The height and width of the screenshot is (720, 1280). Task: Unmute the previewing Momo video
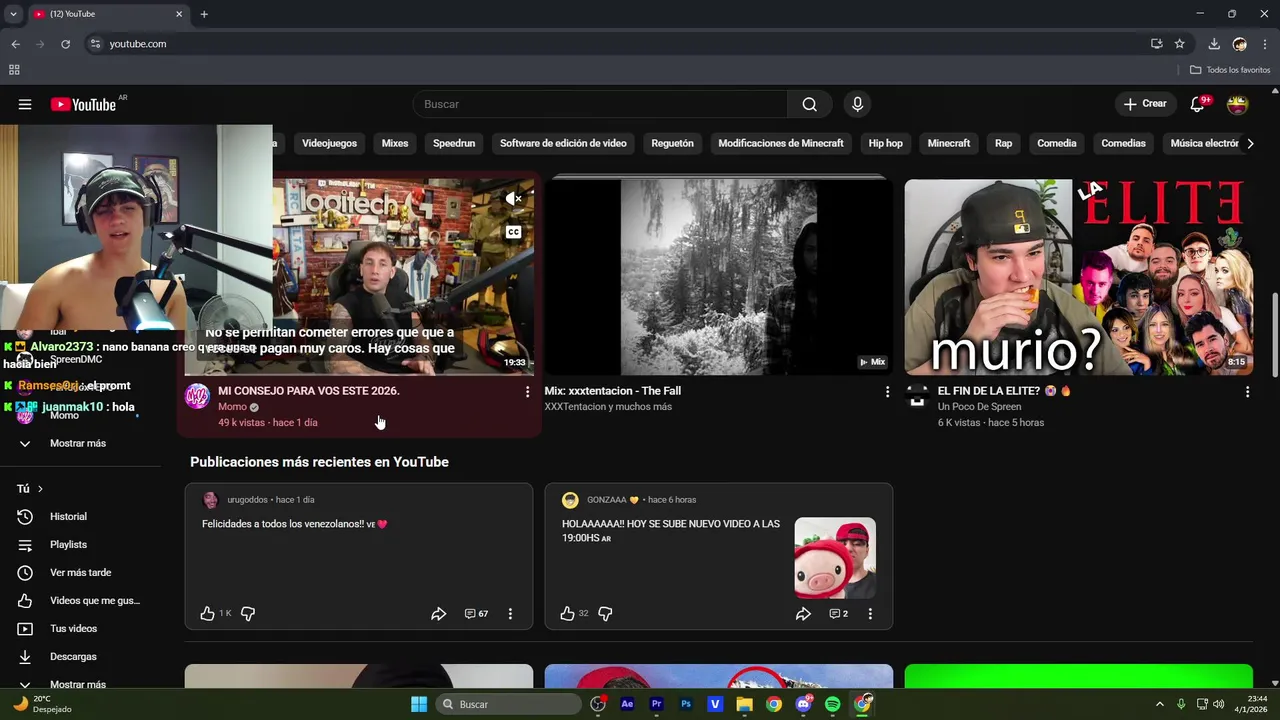[x=513, y=199]
